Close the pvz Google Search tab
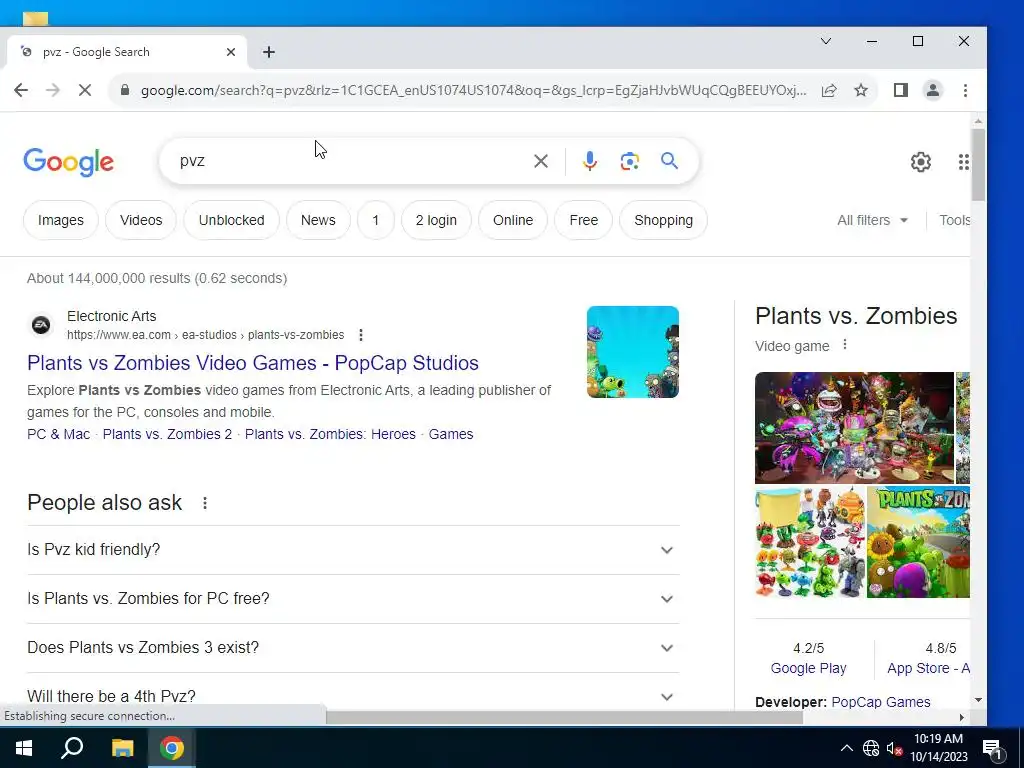Image resolution: width=1024 pixels, height=768 pixels. click(x=231, y=52)
